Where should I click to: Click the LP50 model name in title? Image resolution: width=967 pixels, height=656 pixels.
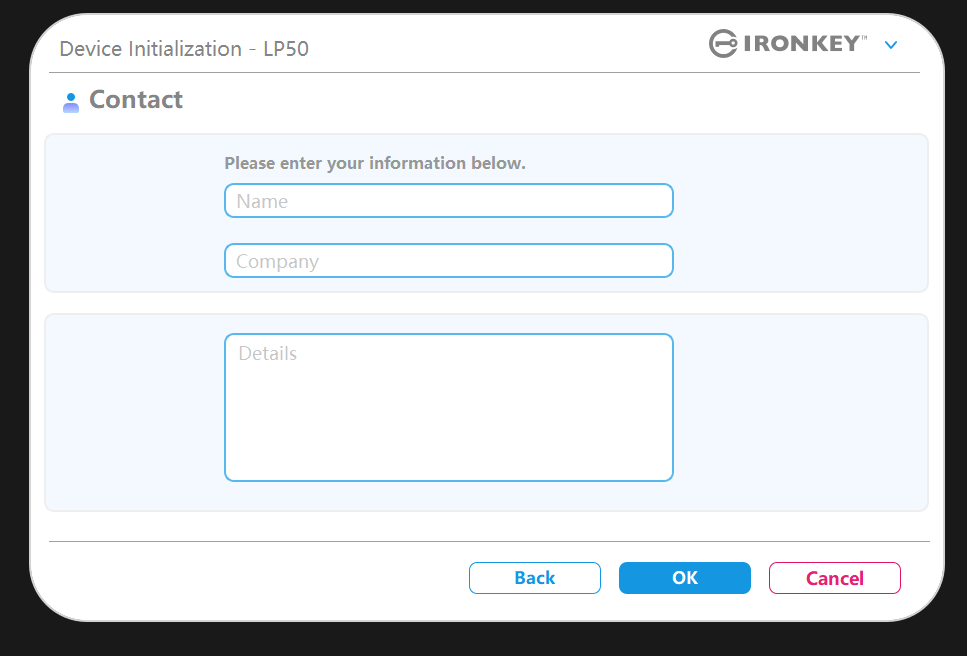[x=285, y=49]
